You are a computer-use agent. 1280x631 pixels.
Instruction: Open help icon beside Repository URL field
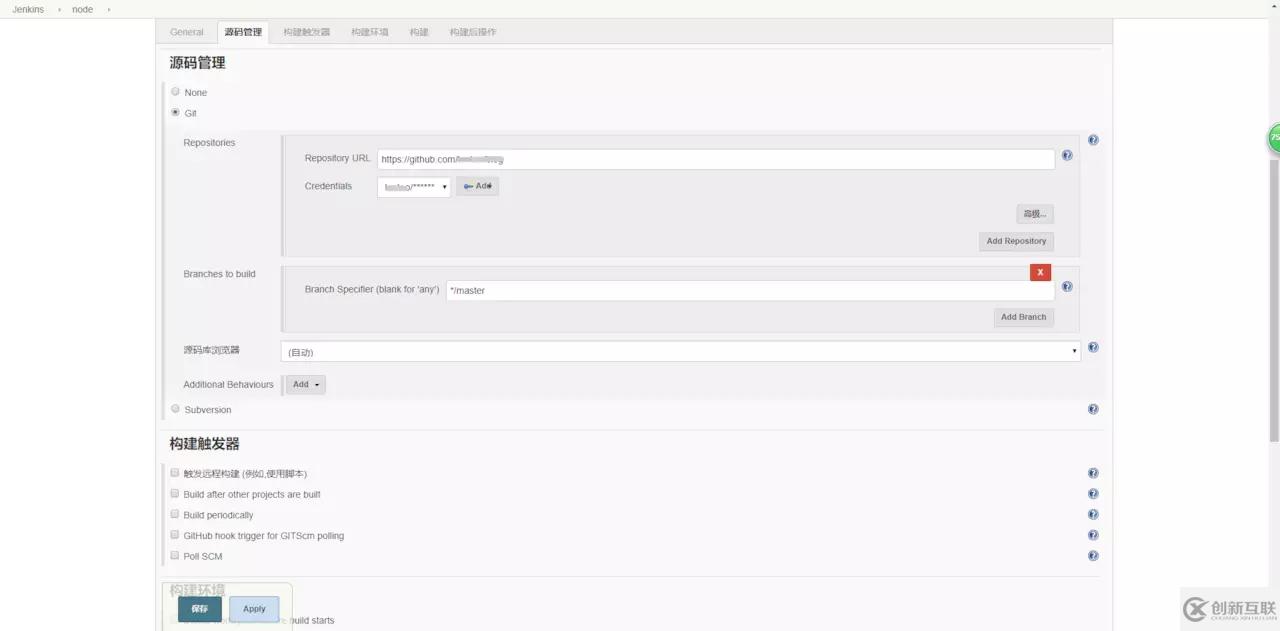tap(1067, 156)
